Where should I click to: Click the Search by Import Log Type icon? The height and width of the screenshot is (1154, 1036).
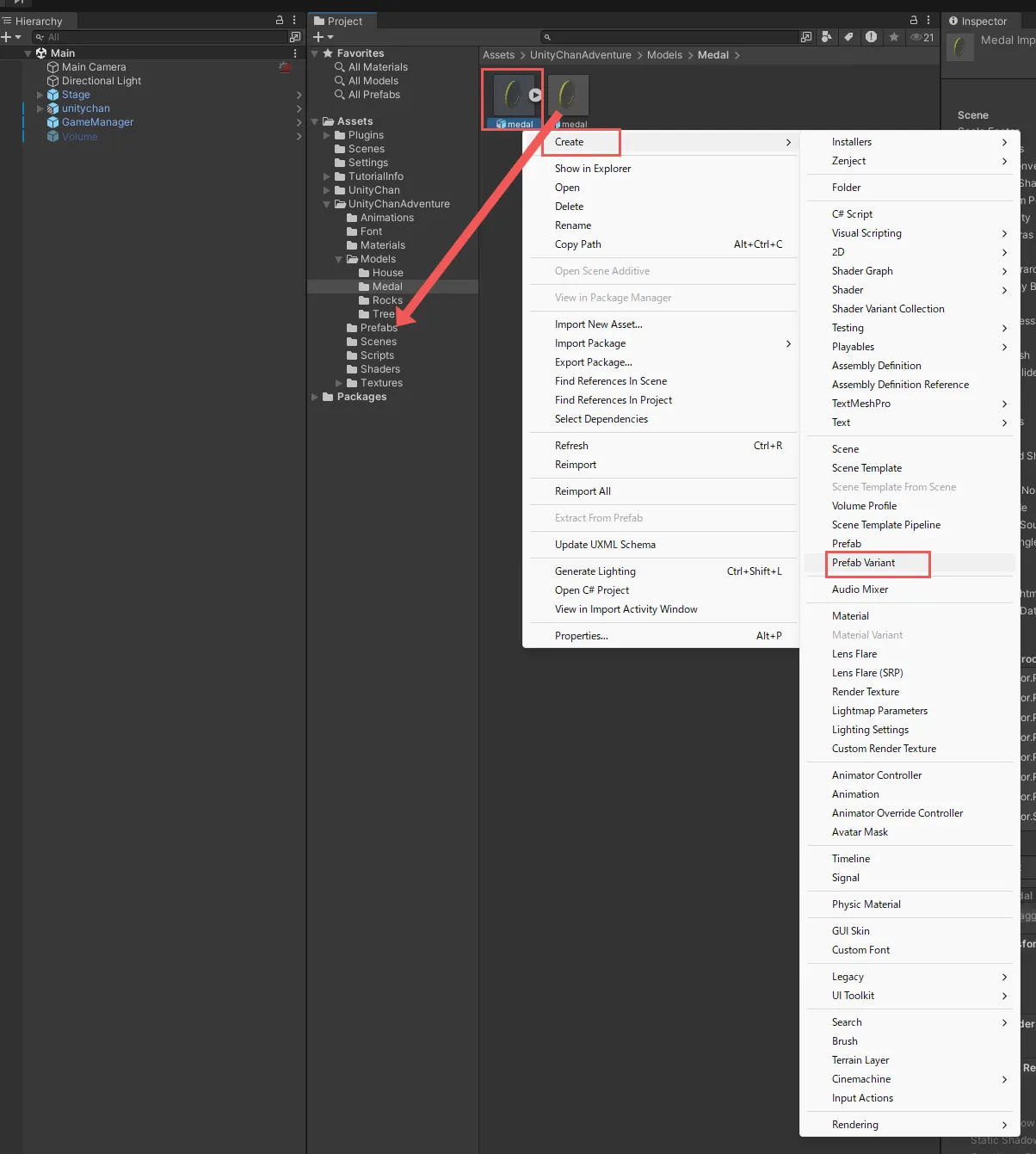(871, 37)
